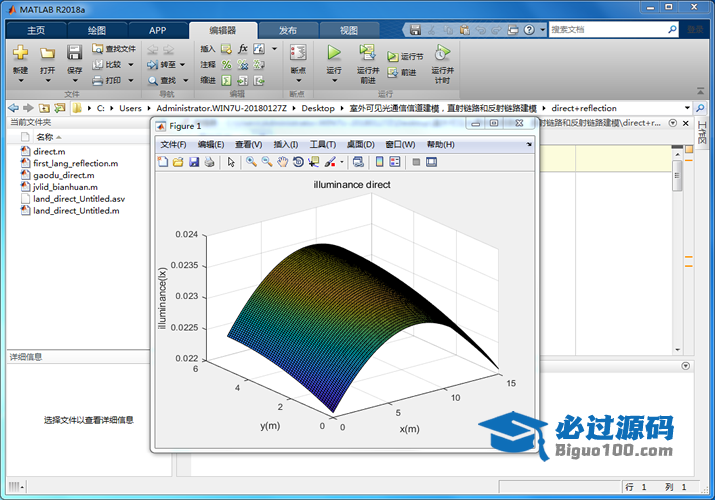The image size is (715, 500).
Task: Click the Link Plot icon in figure toolbar
Action: pos(358,162)
